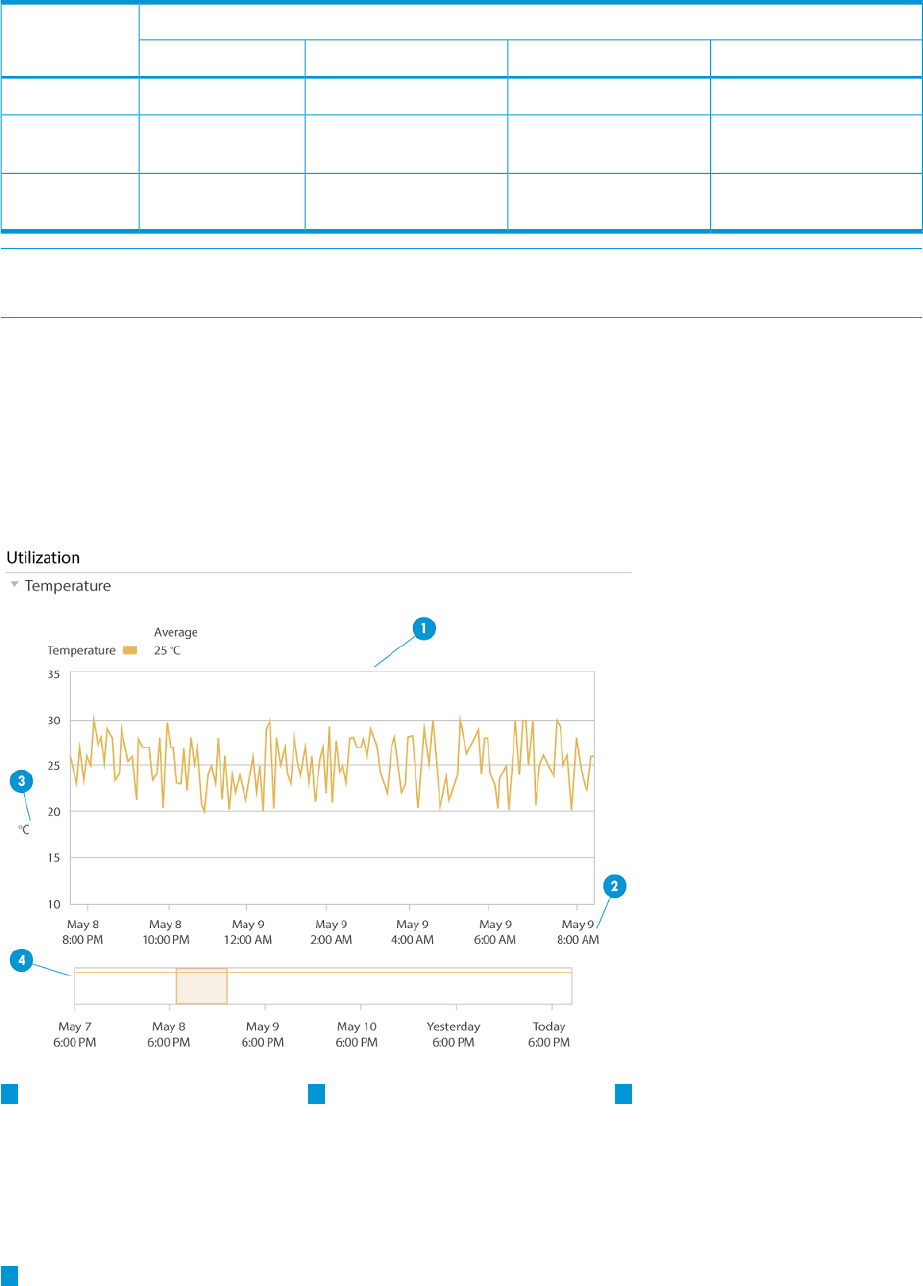Click the May 8 8:00 PM axis label
923x1286 pixels.
click(x=82, y=932)
